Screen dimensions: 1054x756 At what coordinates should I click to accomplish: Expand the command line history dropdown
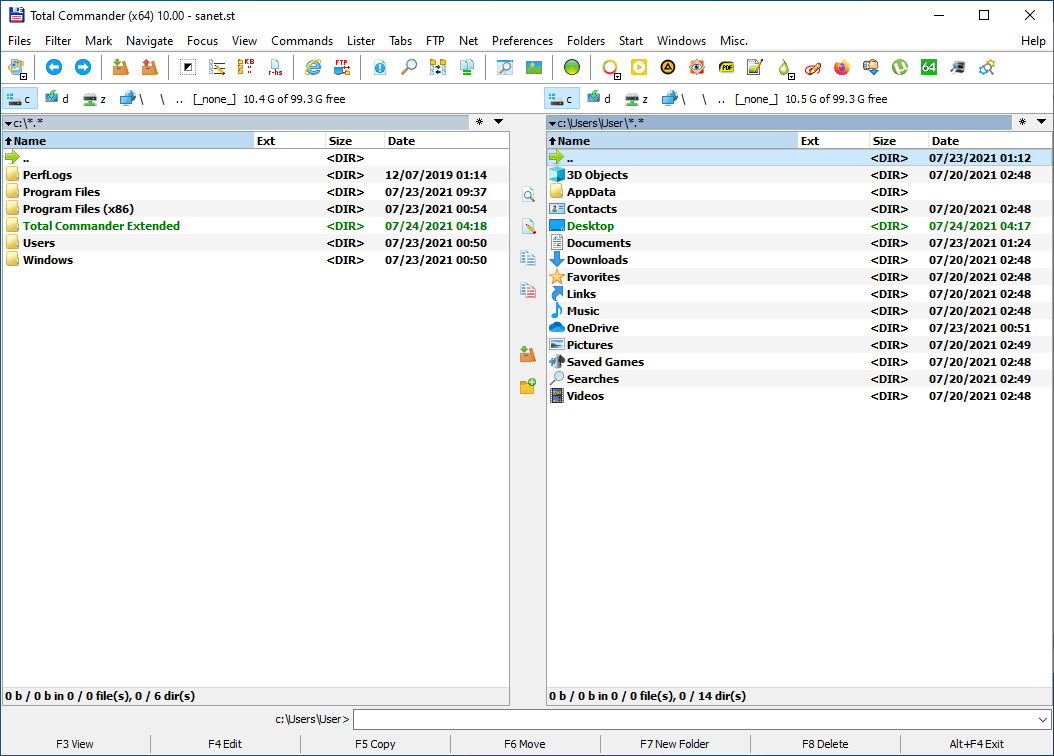click(x=1042, y=719)
